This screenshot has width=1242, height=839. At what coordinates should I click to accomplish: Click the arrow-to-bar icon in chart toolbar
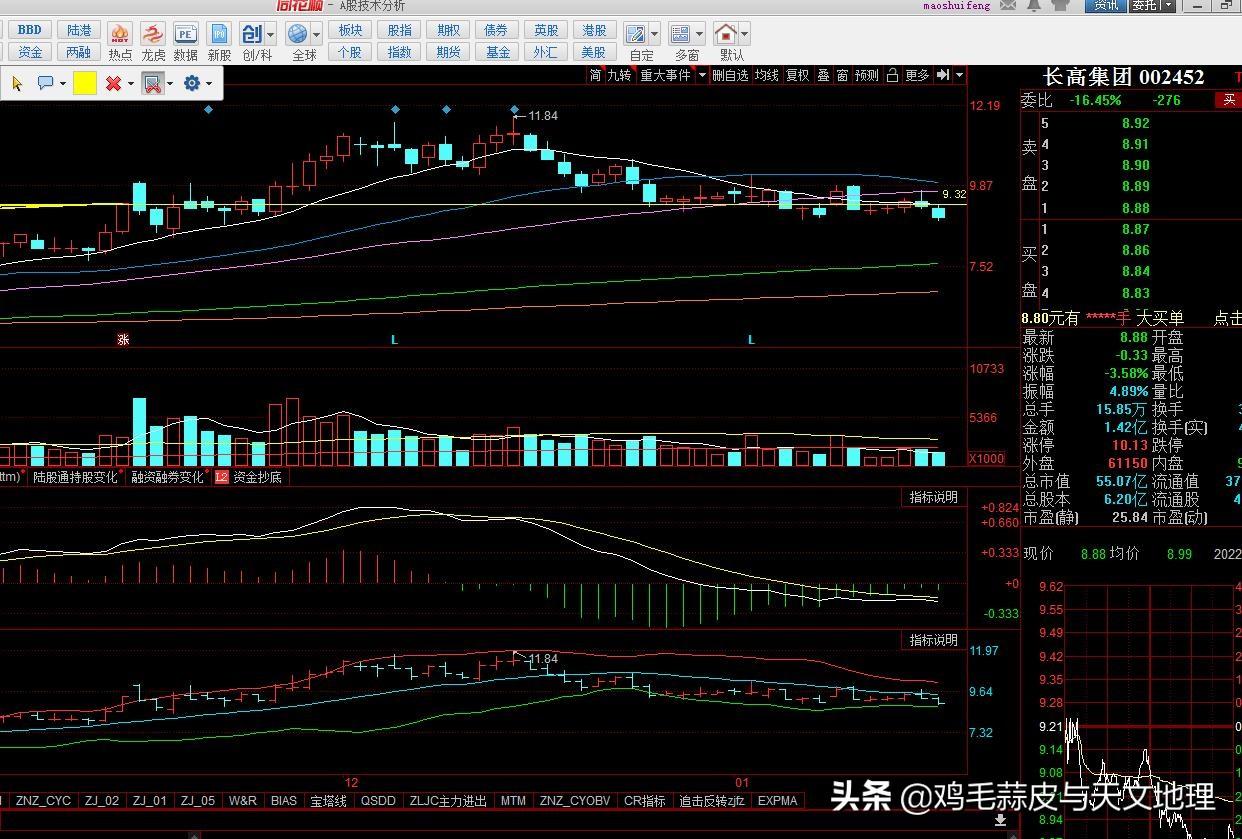pyautogui.click(x=943, y=75)
